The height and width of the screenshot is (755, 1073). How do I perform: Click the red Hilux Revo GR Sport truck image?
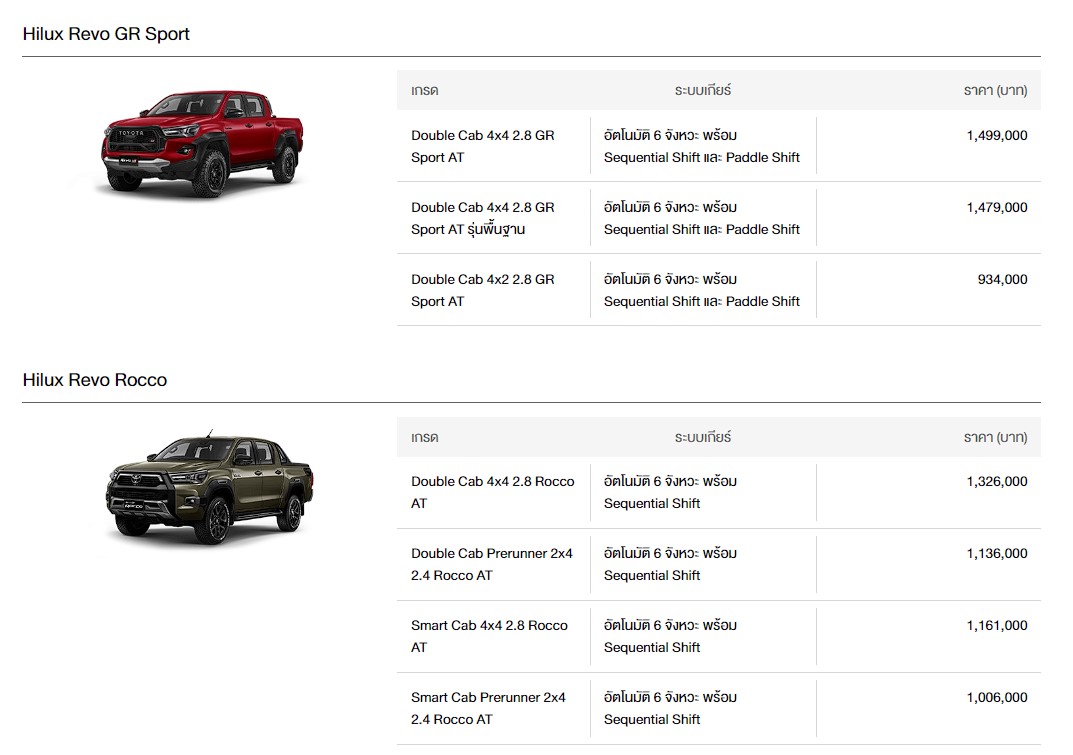[202, 142]
